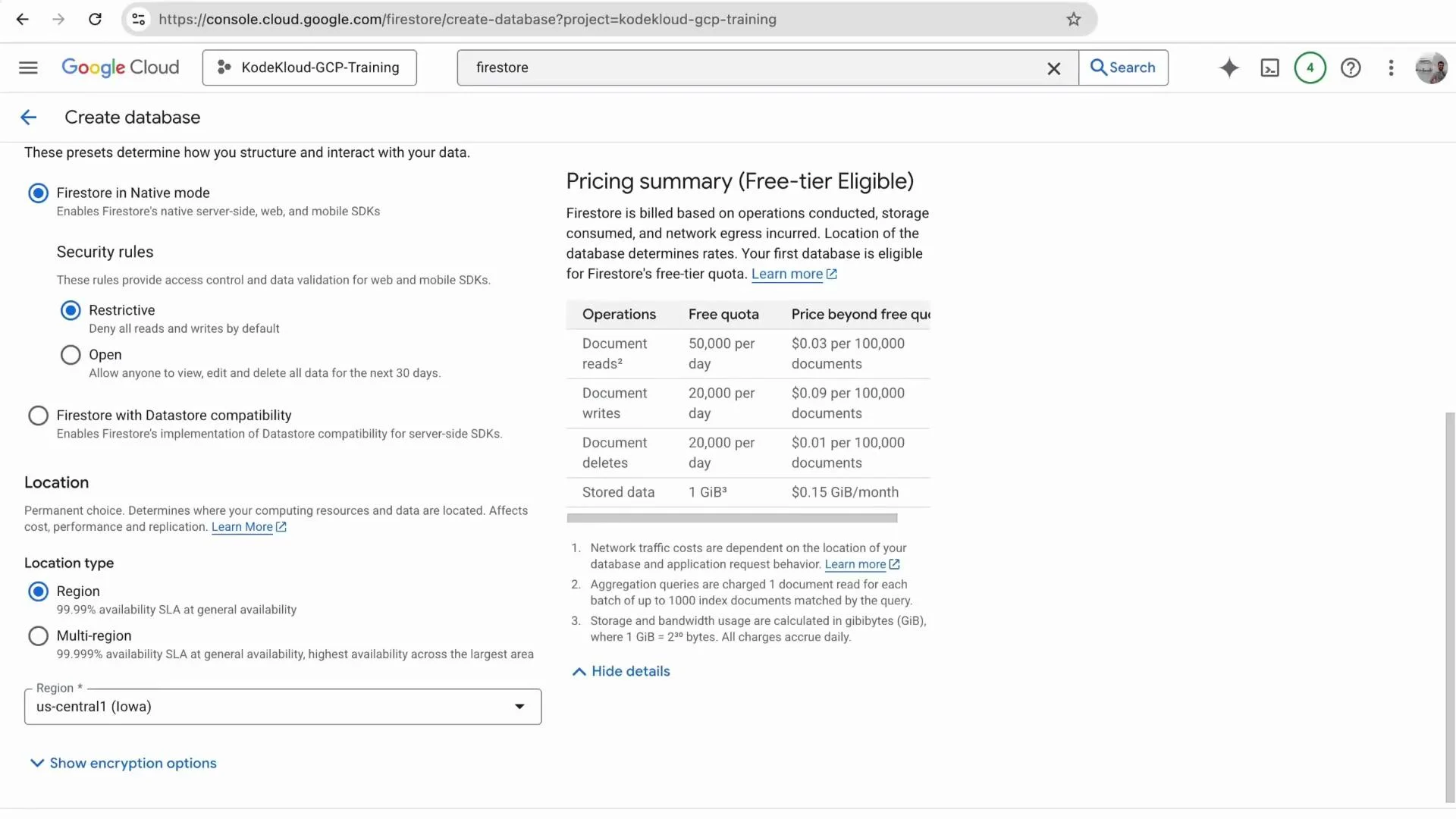
Task: Activate Cloud Shell terminal icon
Action: click(1269, 68)
